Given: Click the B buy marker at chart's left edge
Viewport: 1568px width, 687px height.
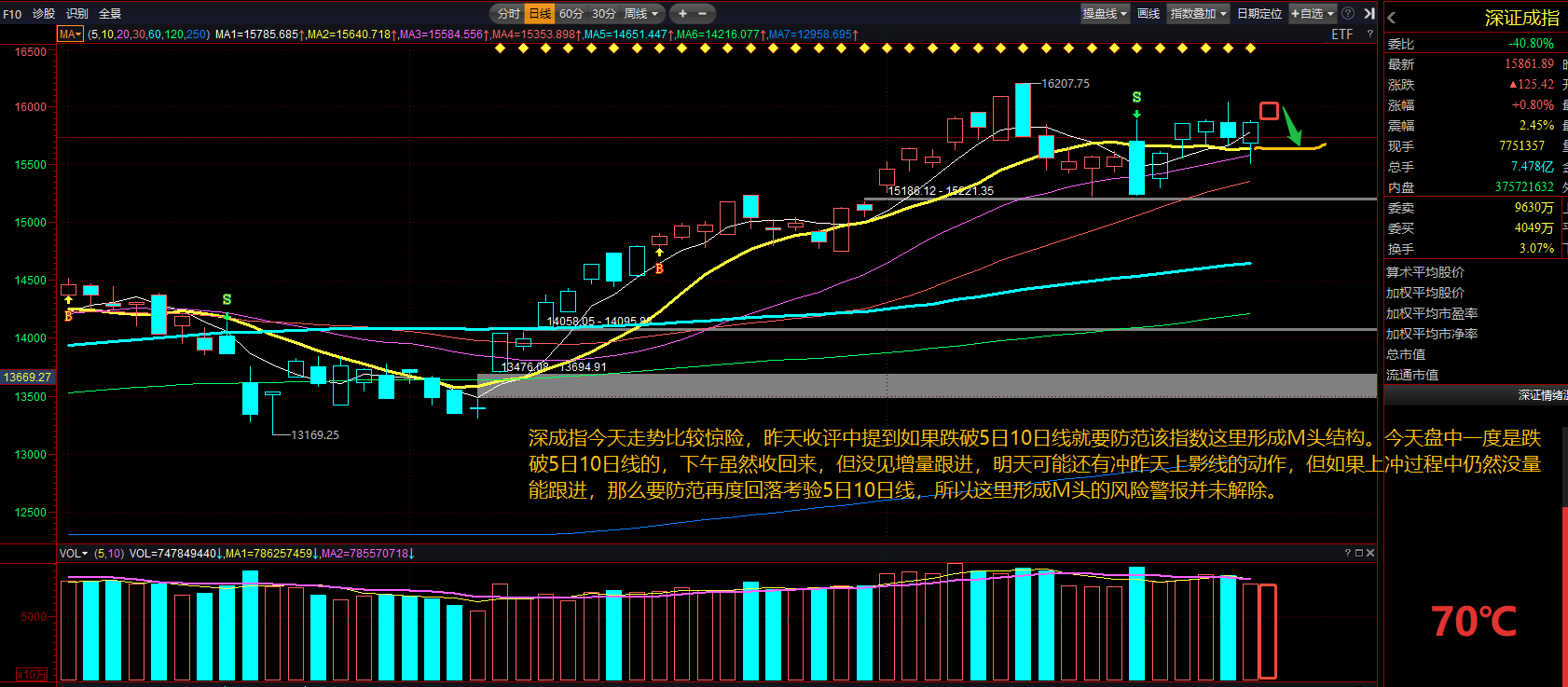Looking at the screenshot, I should [68, 316].
